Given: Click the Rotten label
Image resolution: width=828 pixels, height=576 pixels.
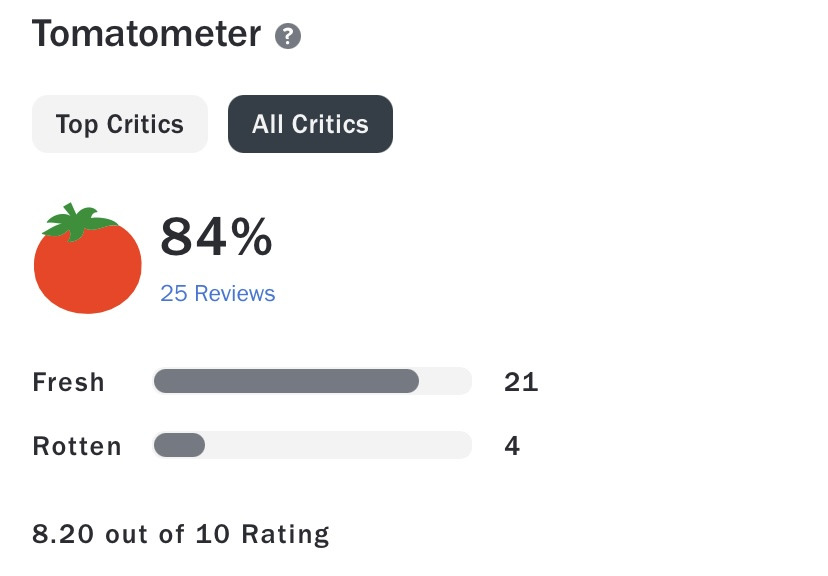Looking at the screenshot, I should [77, 446].
